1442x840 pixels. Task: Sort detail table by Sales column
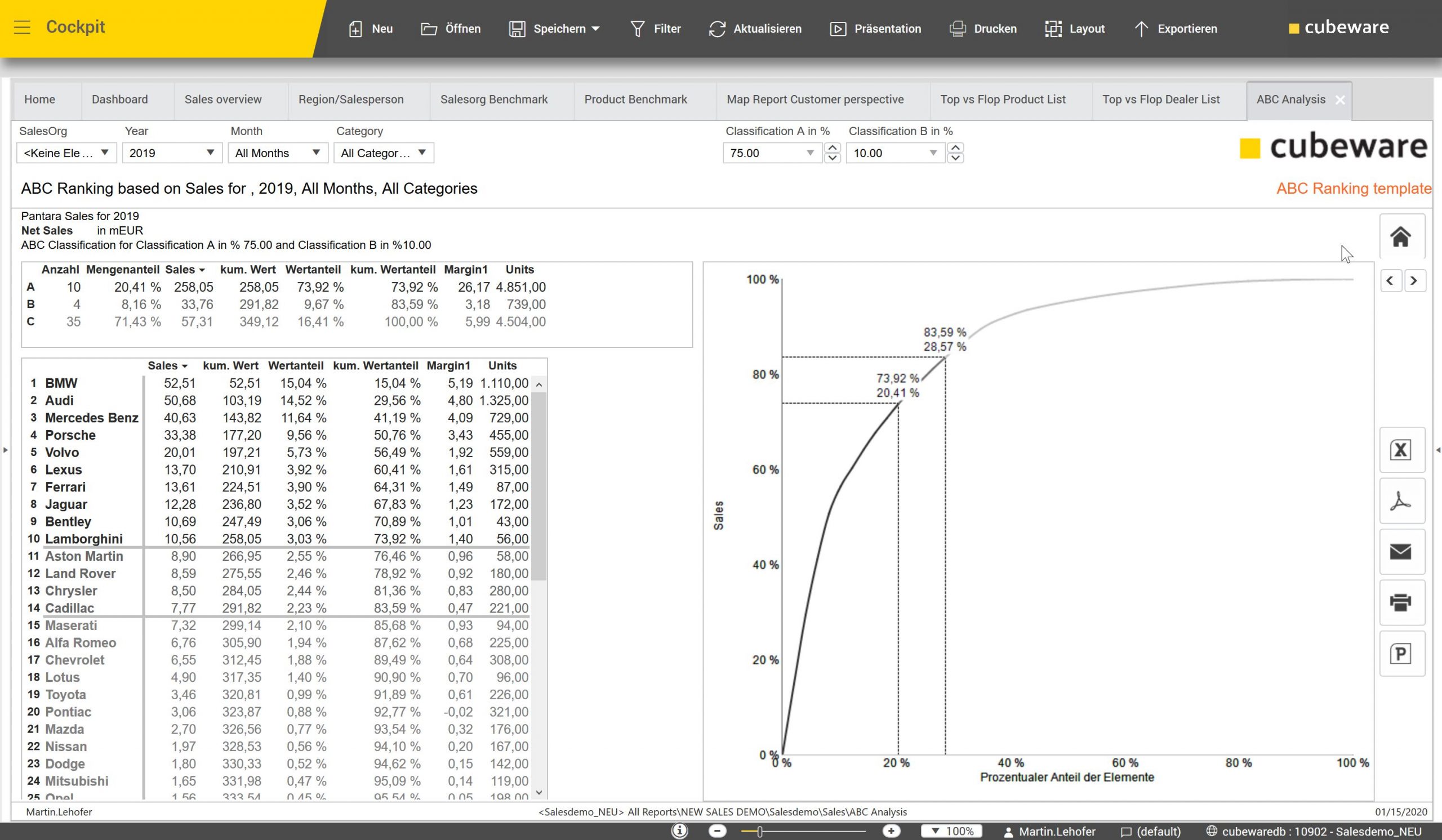168,365
